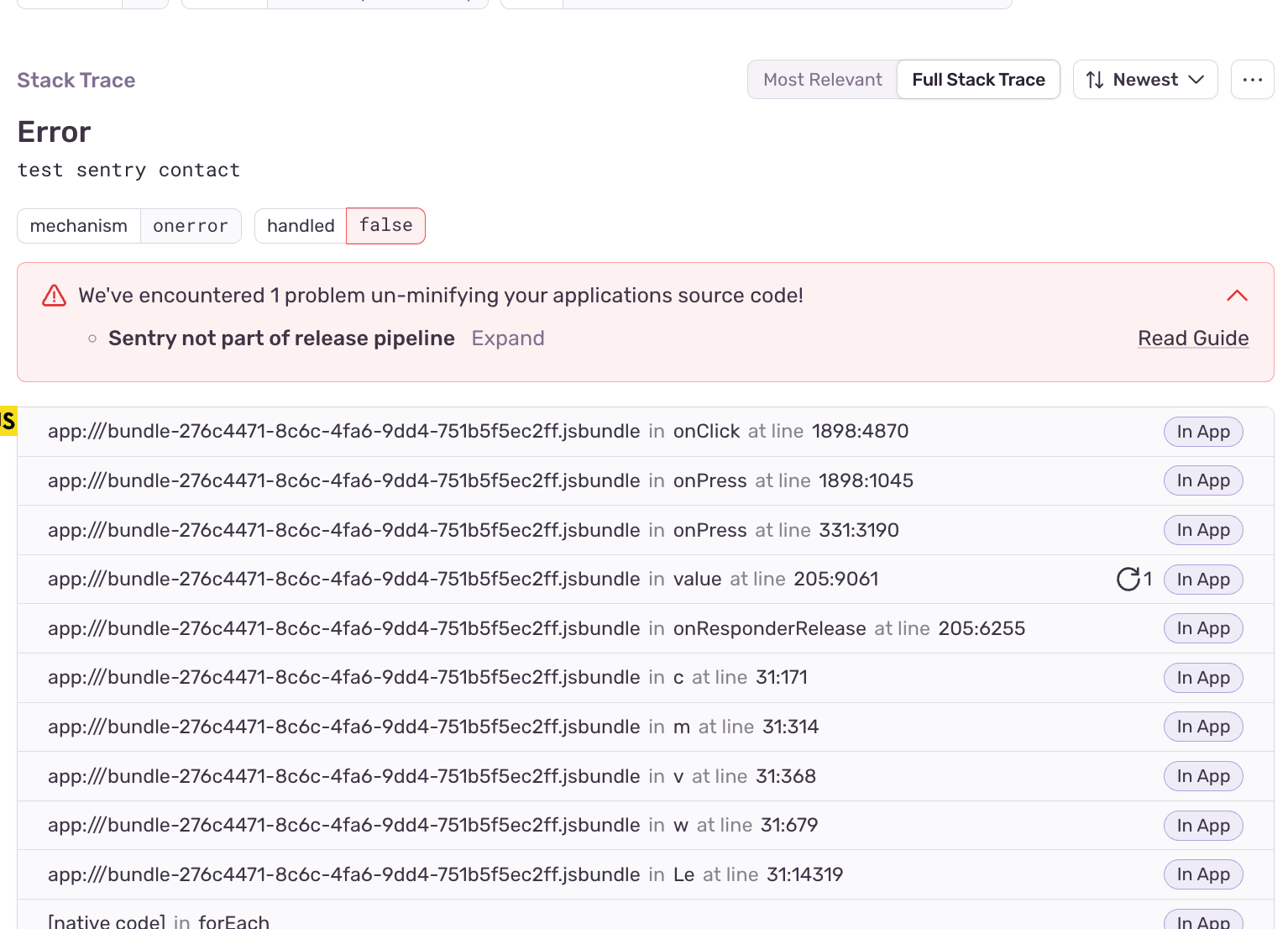Click the warning triangle icon in the banner

53,295
